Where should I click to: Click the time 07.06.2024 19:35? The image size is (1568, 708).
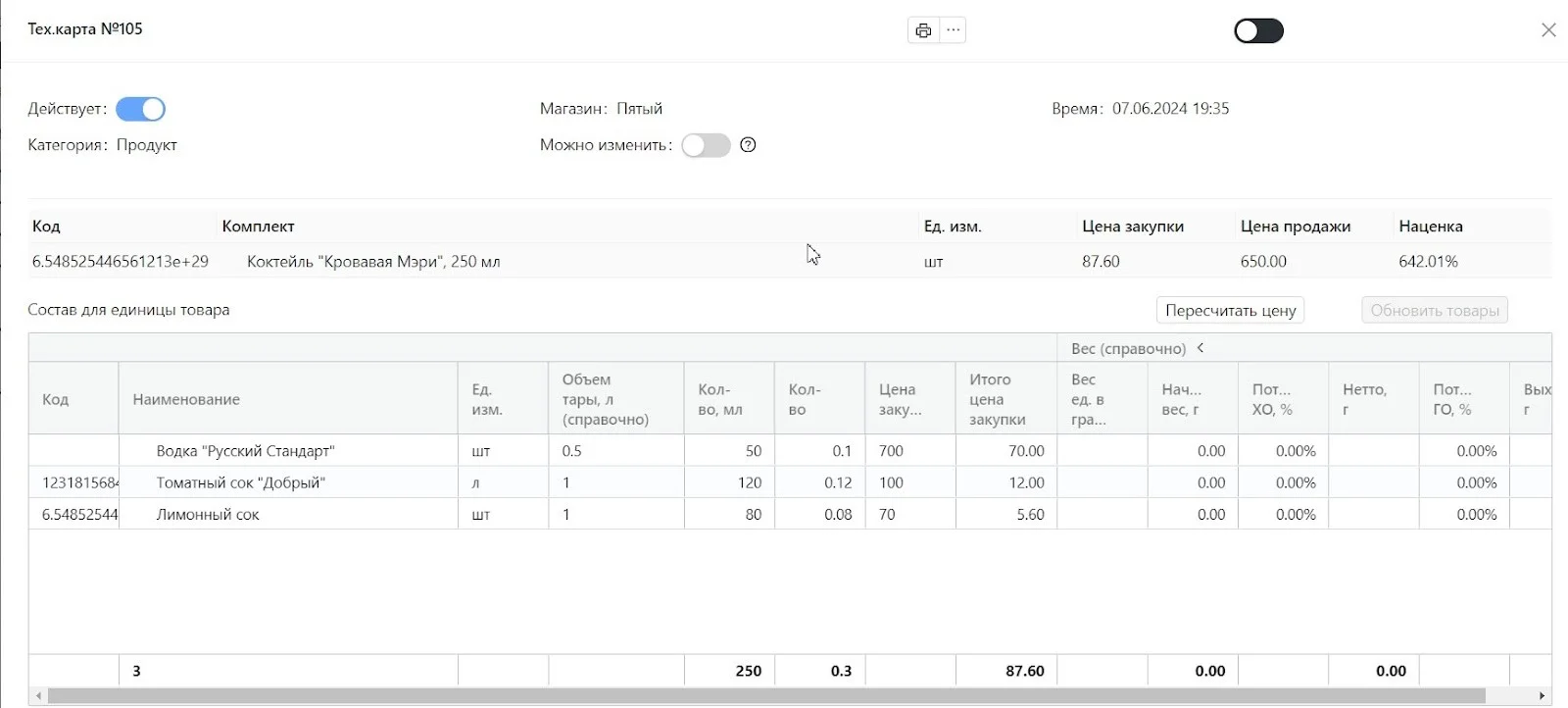coord(1170,109)
